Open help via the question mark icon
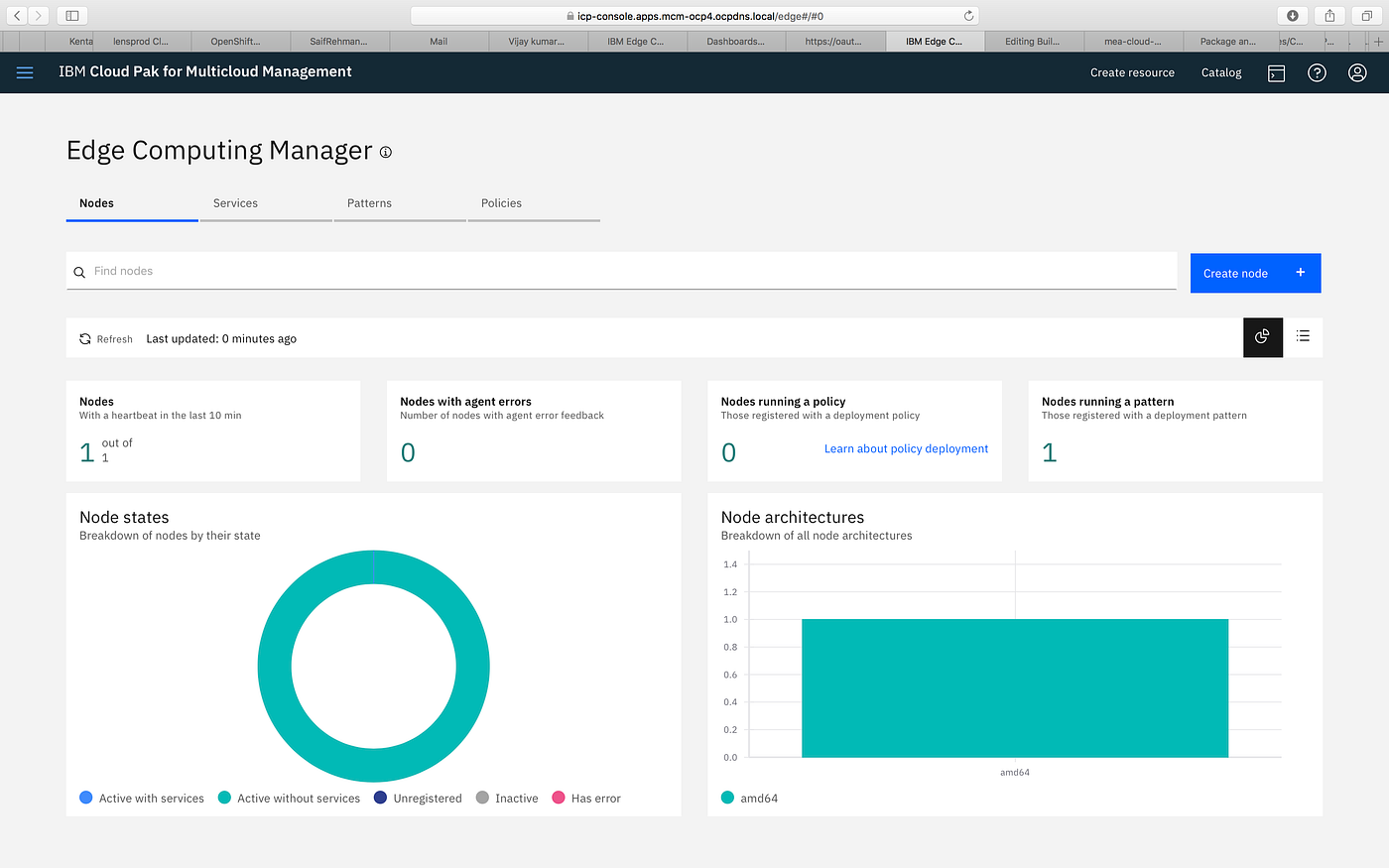 pyautogui.click(x=1317, y=72)
